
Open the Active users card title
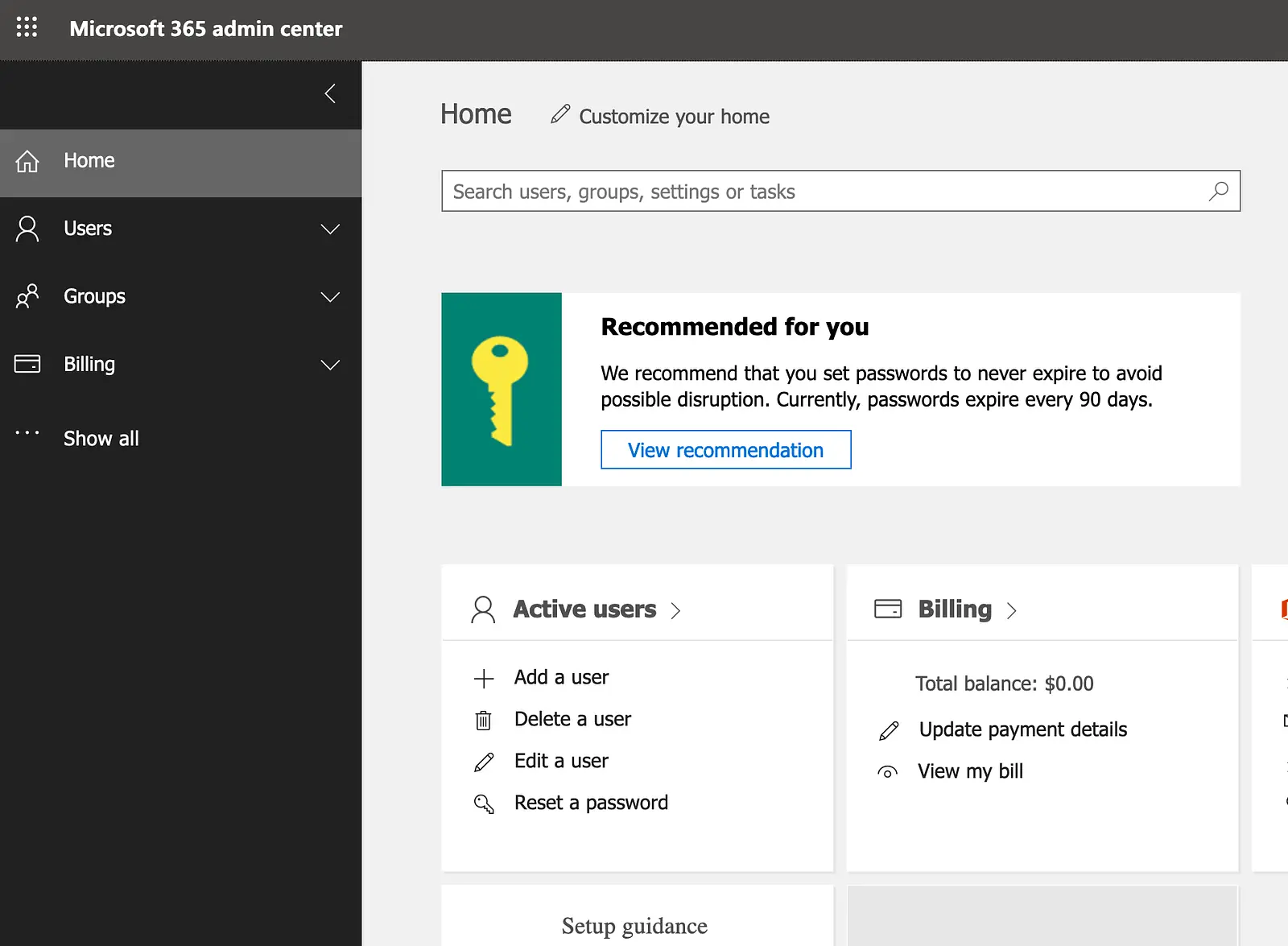584,609
